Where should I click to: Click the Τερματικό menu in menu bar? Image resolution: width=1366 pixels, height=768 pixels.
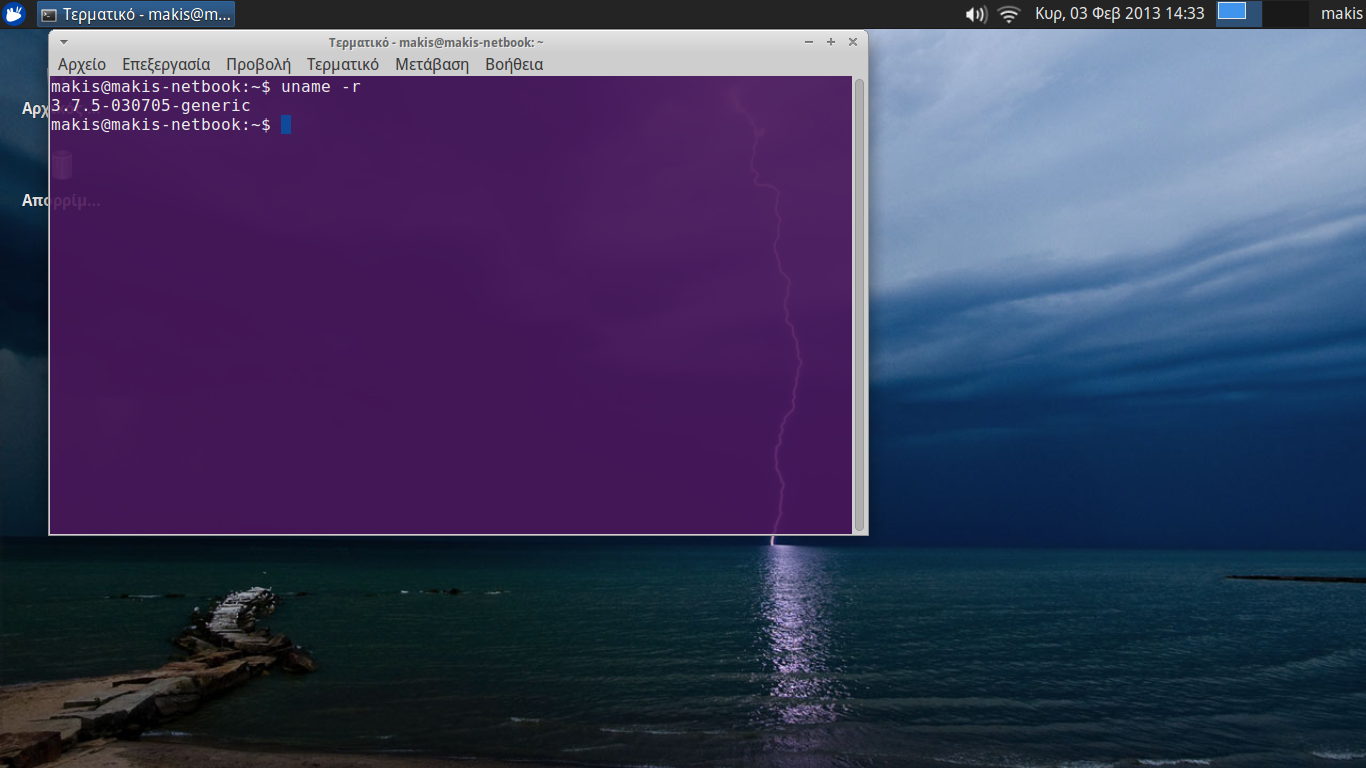(342, 64)
